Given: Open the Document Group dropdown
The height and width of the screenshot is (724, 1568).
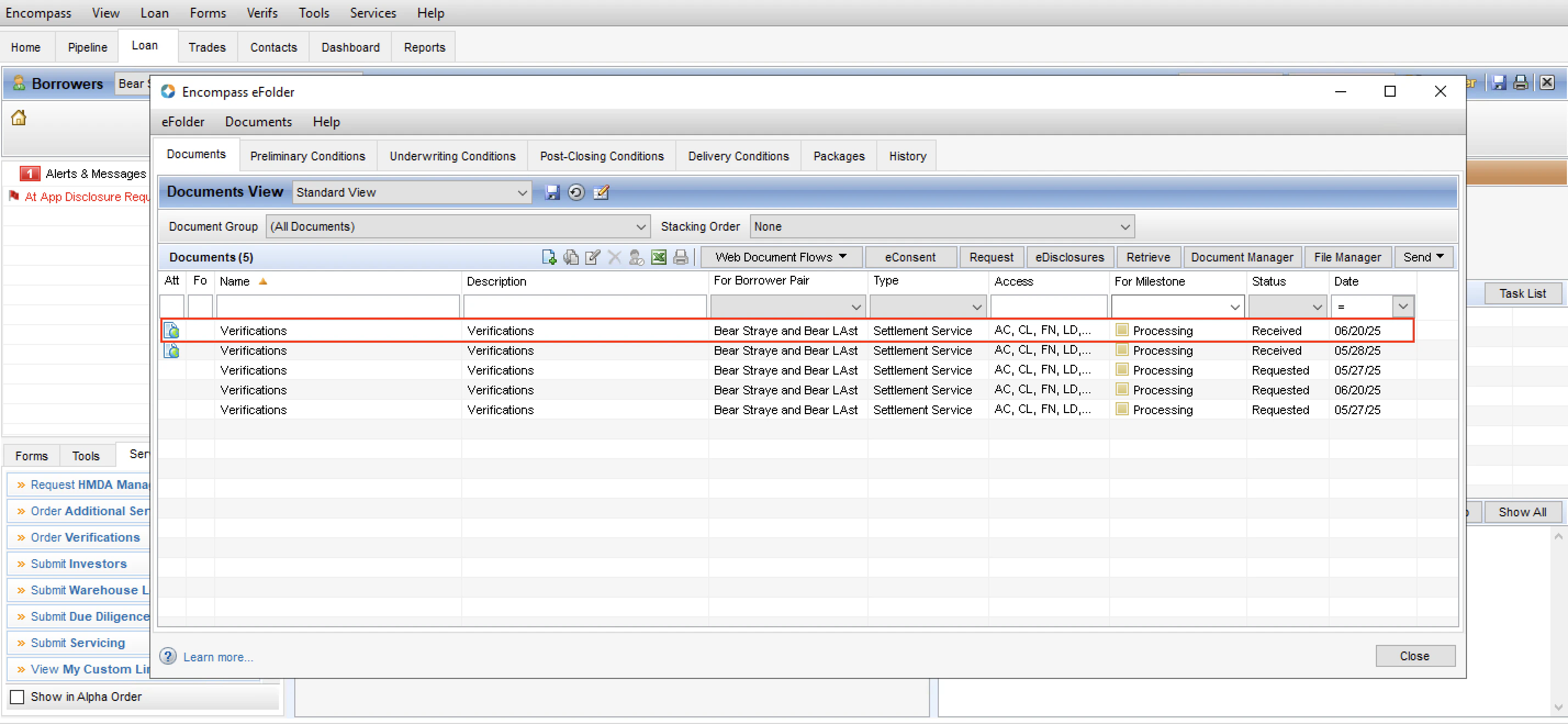Looking at the screenshot, I should click(x=640, y=226).
